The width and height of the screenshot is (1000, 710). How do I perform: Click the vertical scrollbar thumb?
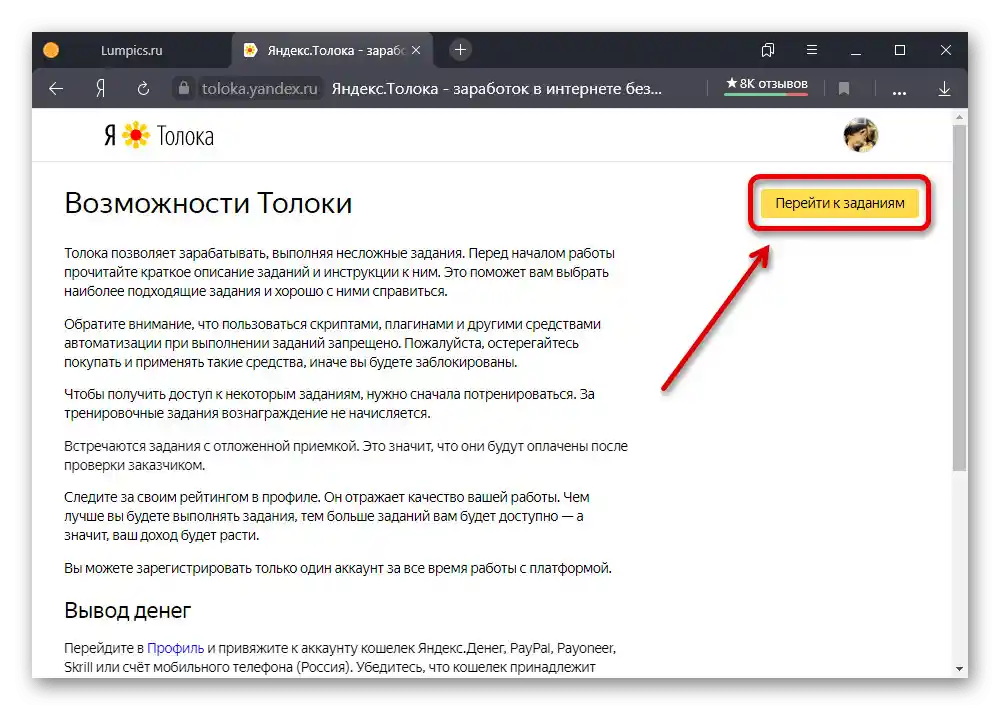(x=959, y=298)
